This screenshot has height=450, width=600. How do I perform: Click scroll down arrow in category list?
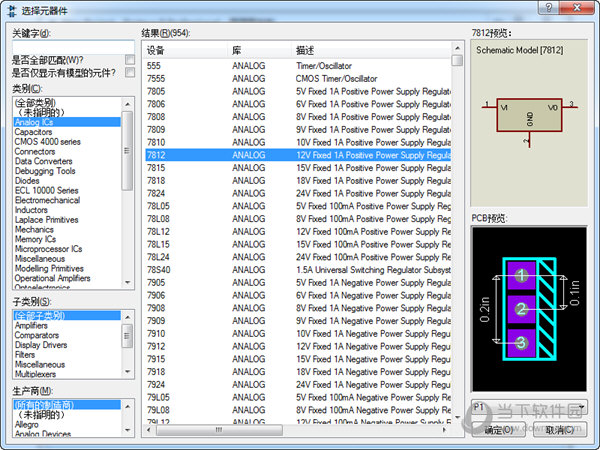[x=128, y=282]
